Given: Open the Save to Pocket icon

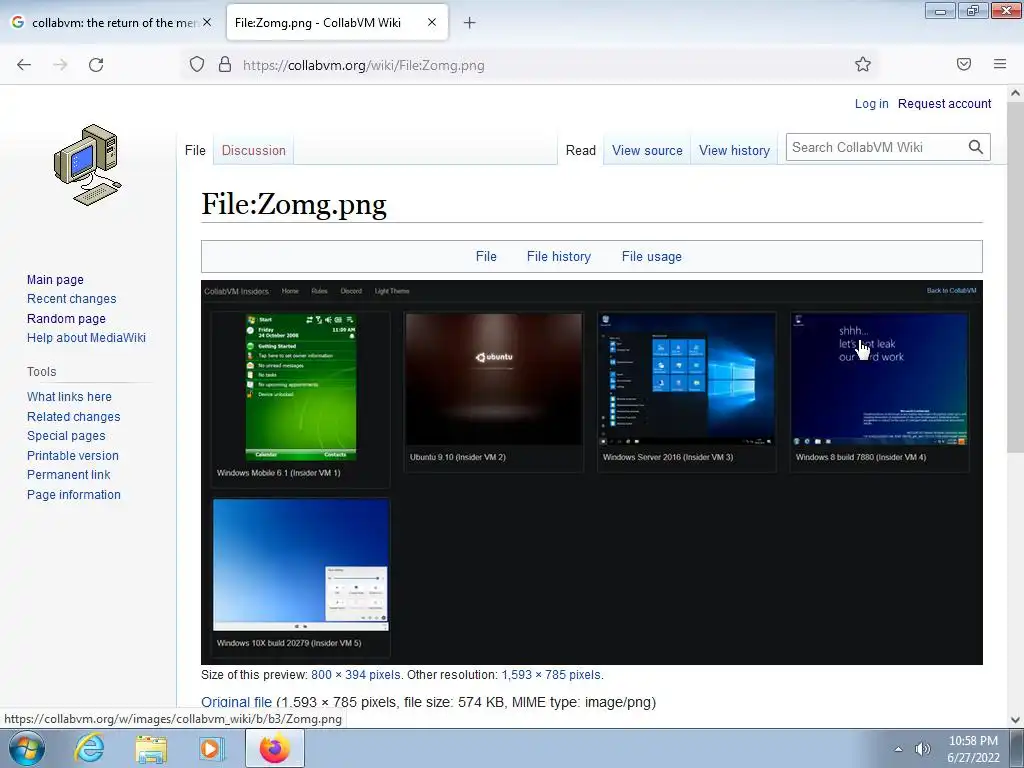Looking at the screenshot, I should click(964, 64).
